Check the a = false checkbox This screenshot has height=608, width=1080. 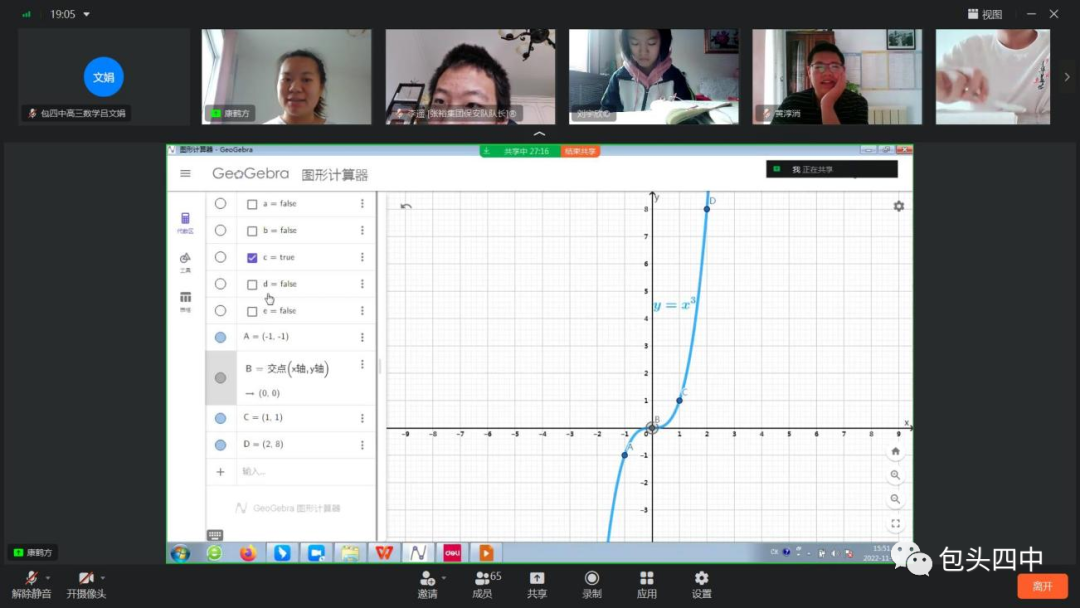coord(252,205)
